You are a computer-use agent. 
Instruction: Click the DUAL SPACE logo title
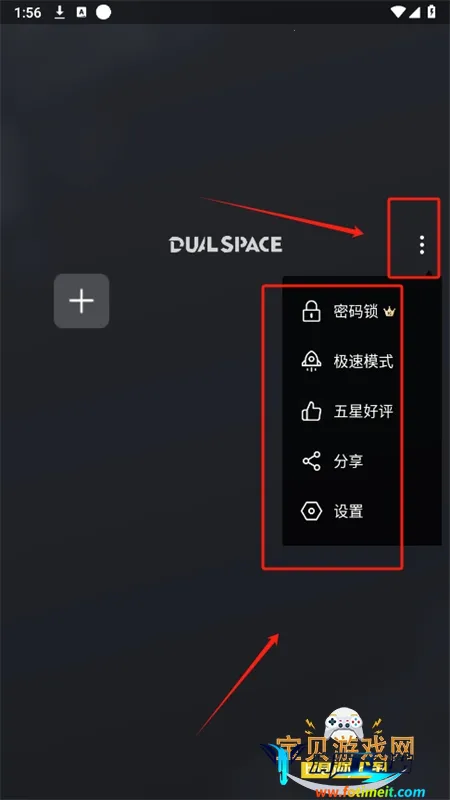(226, 244)
